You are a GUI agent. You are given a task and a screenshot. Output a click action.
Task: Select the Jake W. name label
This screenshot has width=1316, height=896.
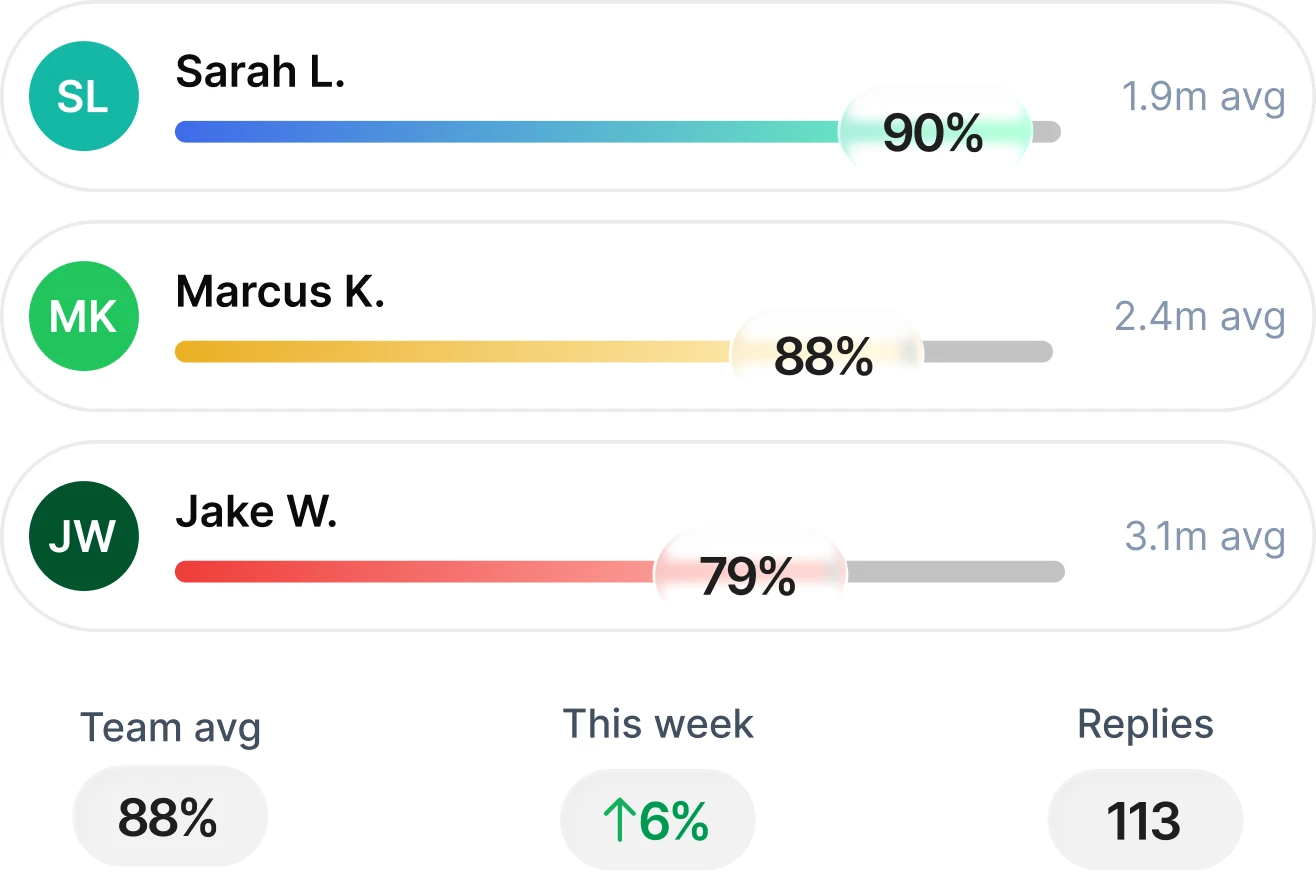[257, 512]
